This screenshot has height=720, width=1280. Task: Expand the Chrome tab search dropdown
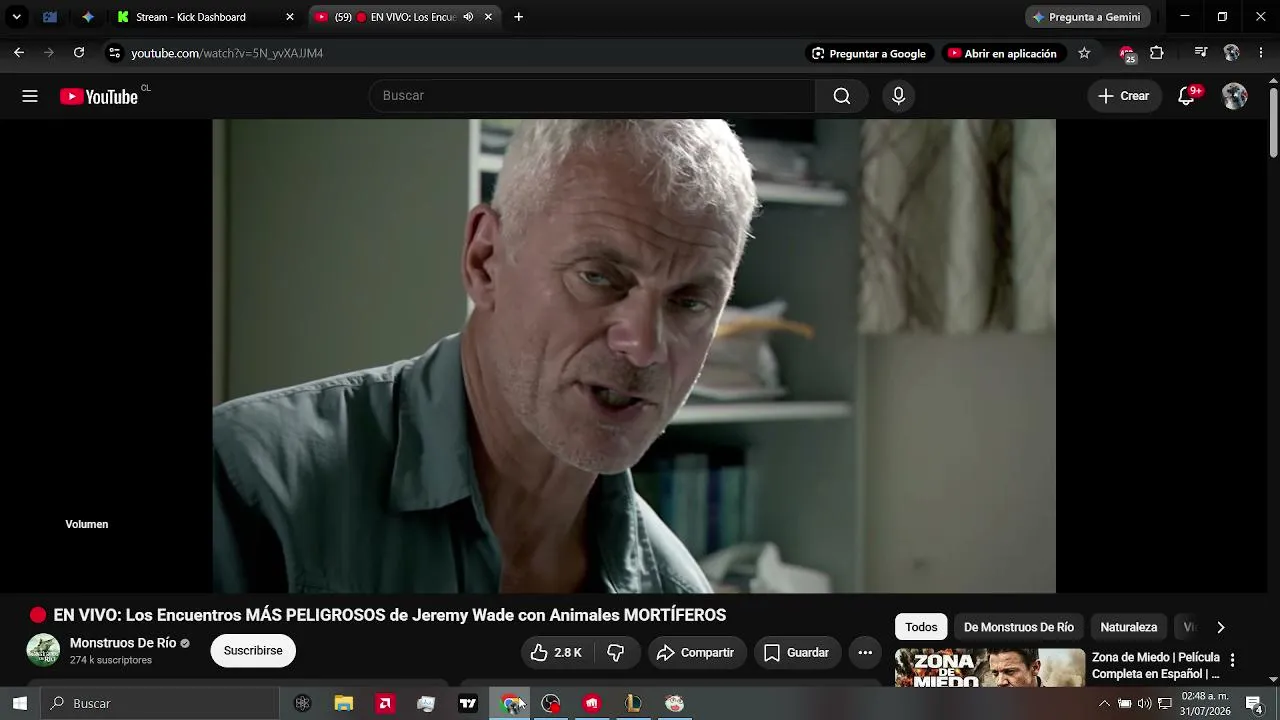click(16, 17)
